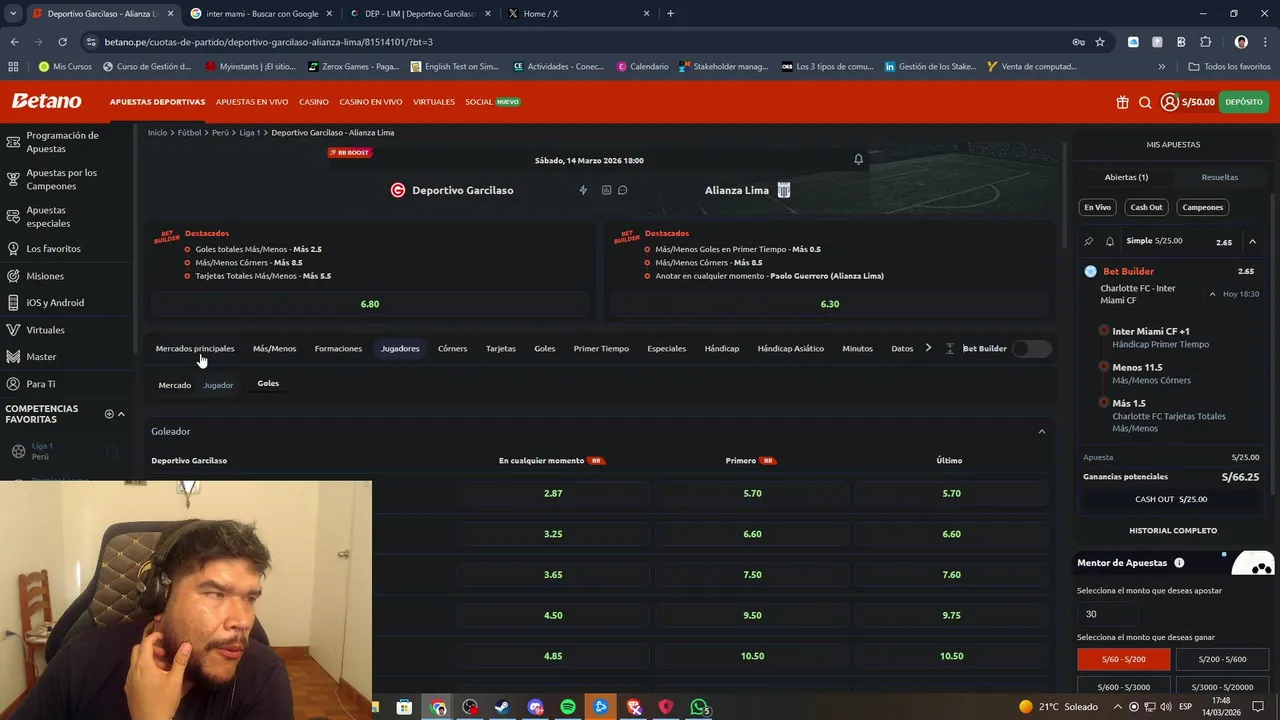Collapse selections chevron beside Hoy 18:30
Viewport: 1280px width, 720px height.
click(1212, 294)
